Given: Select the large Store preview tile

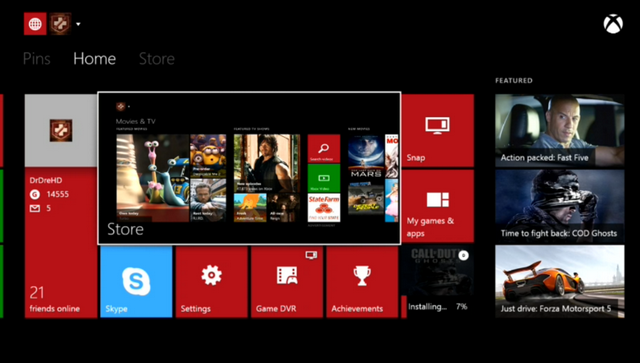Looking at the screenshot, I should (249, 168).
